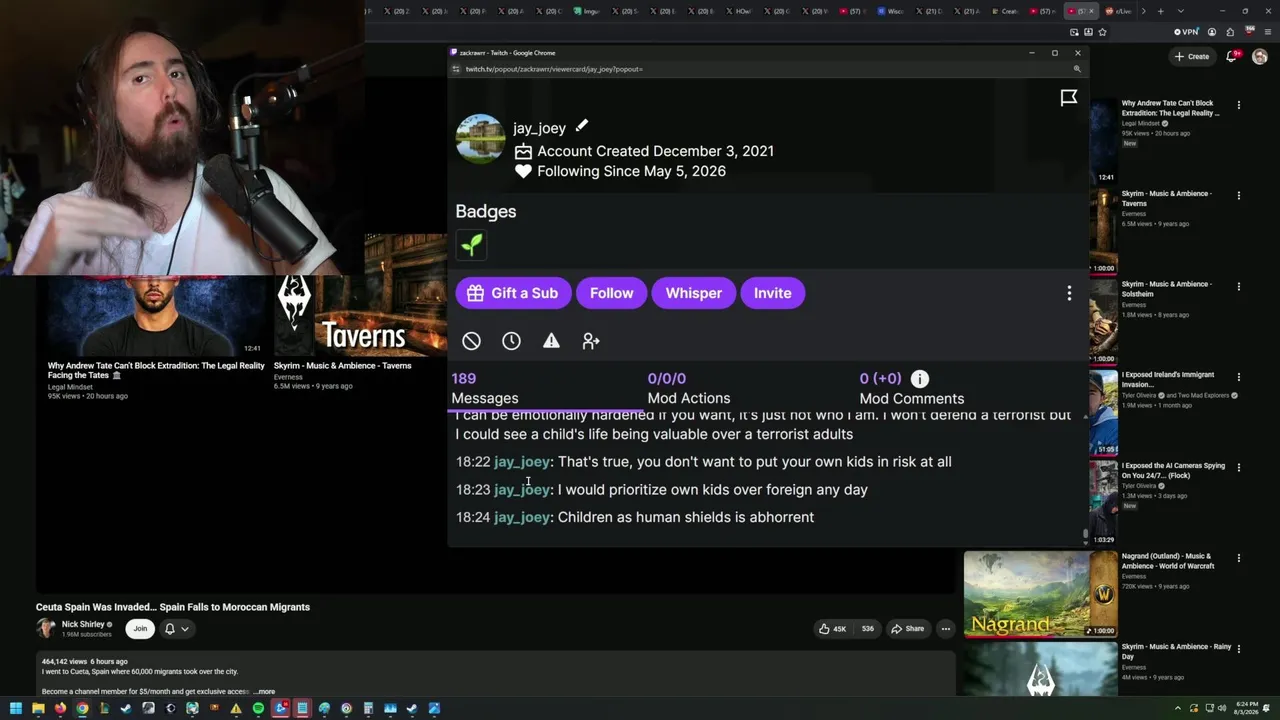The height and width of the screenshot is (720, 1280).
Task: Open the notification bell dropdown beside Join
Action: pos(176,629)
